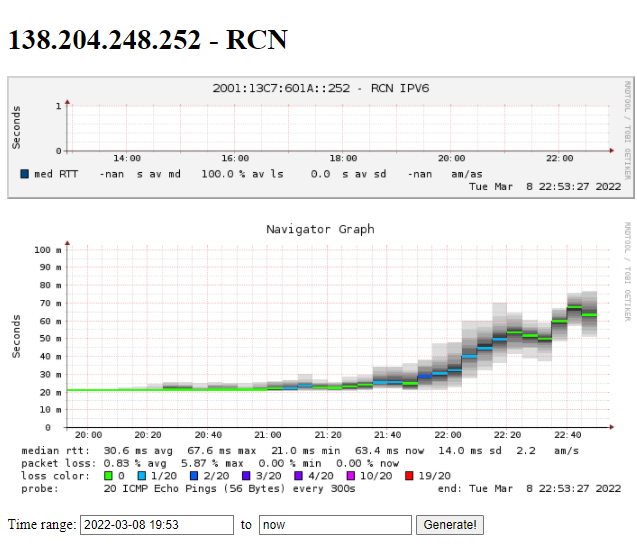Focus the Time range start date field

(x=156, y=525)
